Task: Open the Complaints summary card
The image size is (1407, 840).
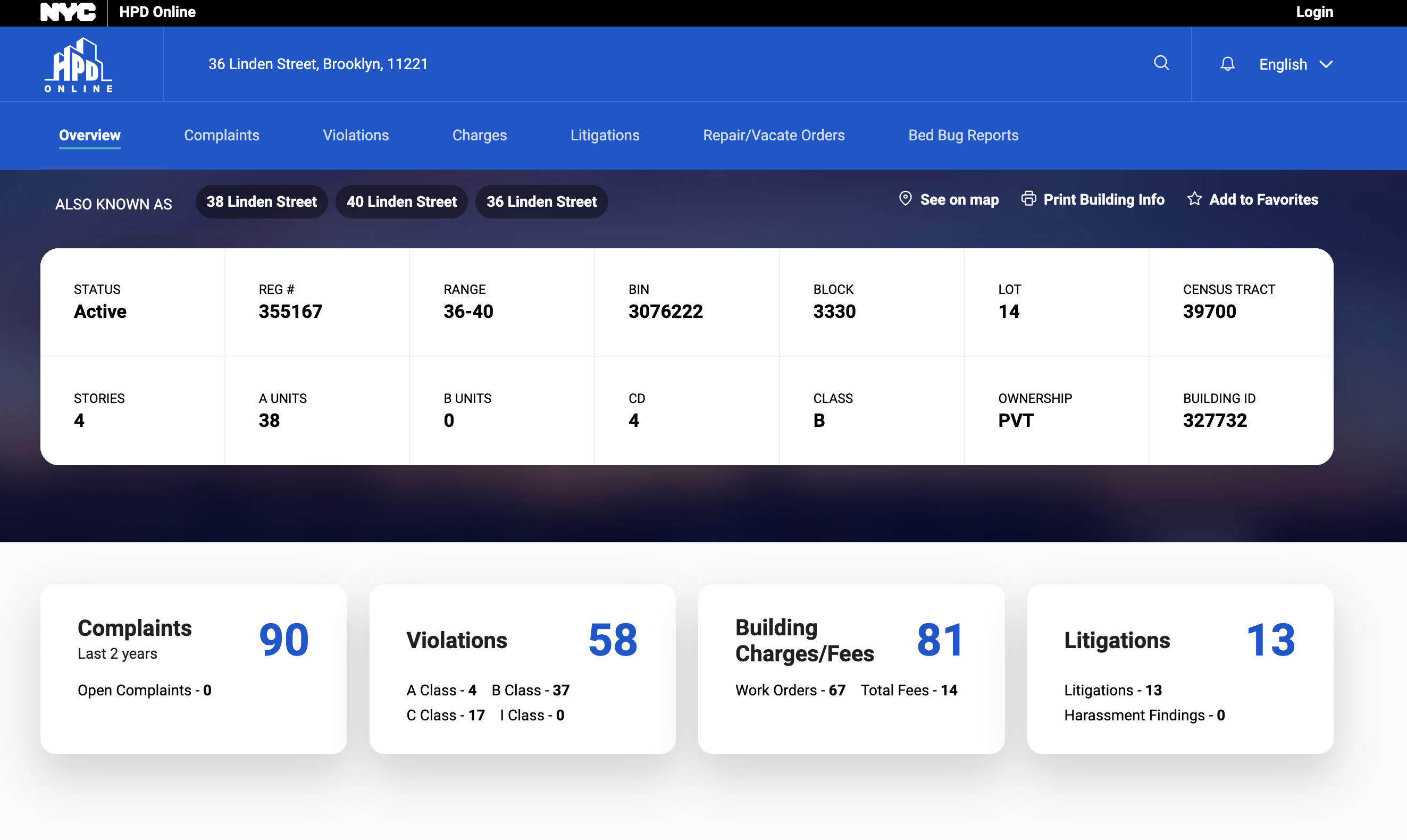Action: pos(194,668)
